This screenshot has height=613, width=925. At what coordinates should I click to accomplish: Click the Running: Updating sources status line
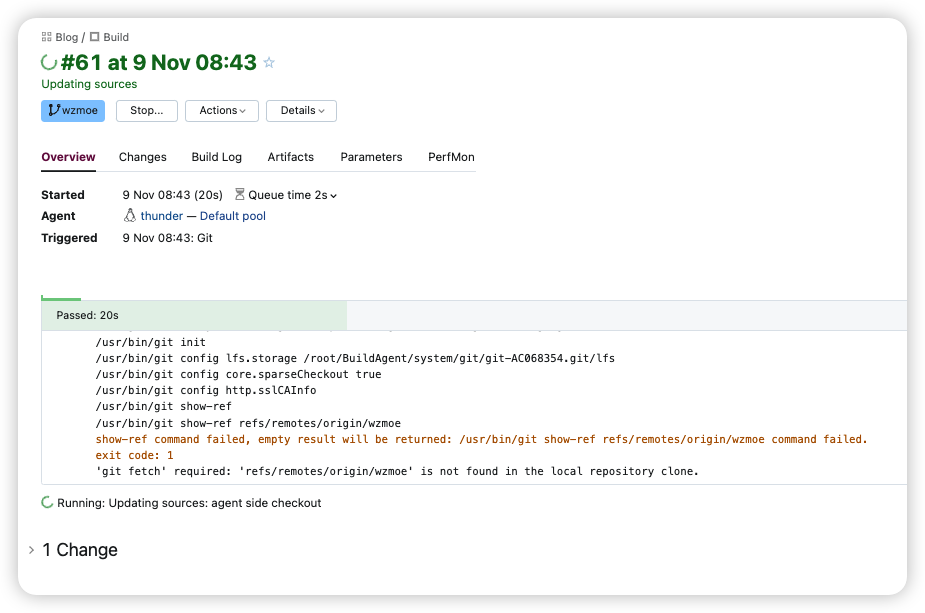(x=189, y=503)
